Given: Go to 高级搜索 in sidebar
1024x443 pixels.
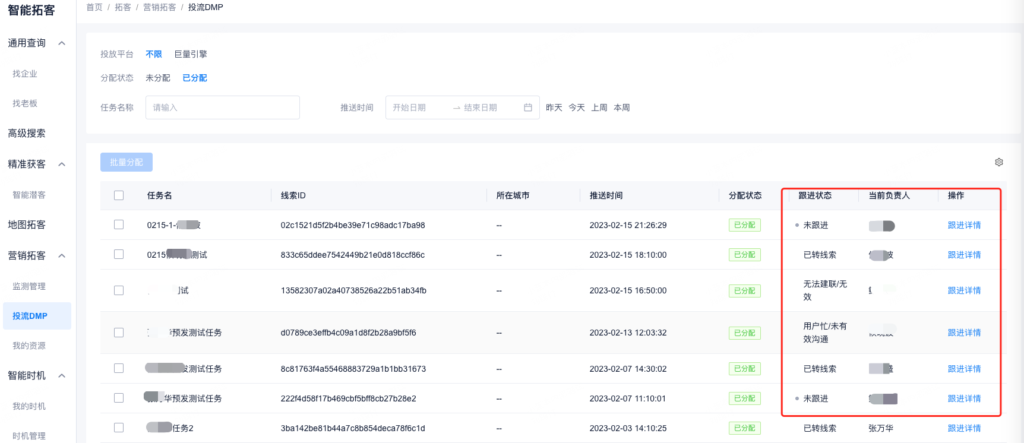Looking at the screenshot, I should click(27, 133).
